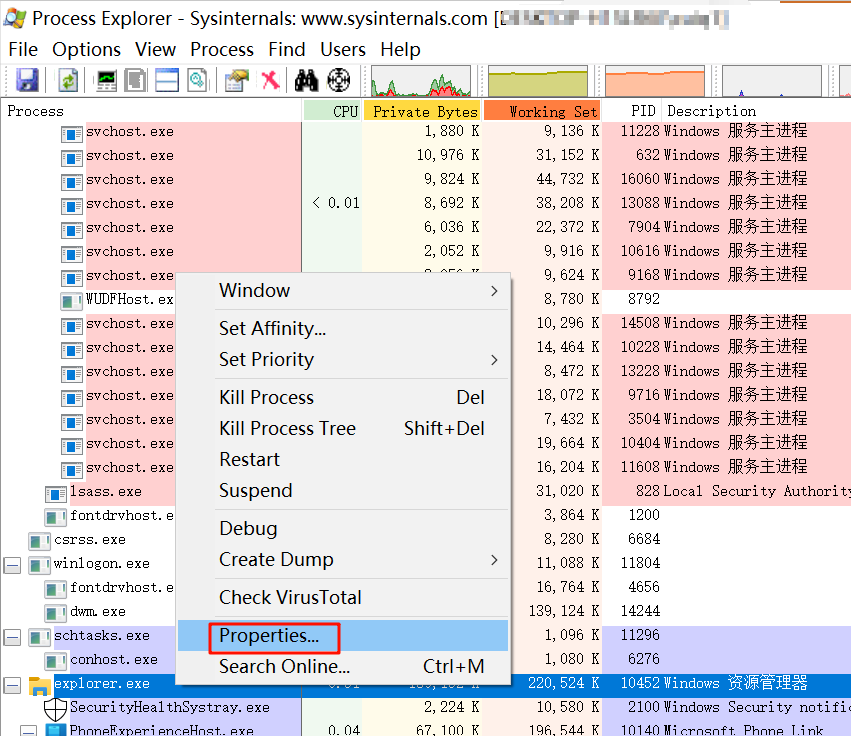
Task: Select the WUDFHost.exe process row
Action: click(x=426, y=299)
